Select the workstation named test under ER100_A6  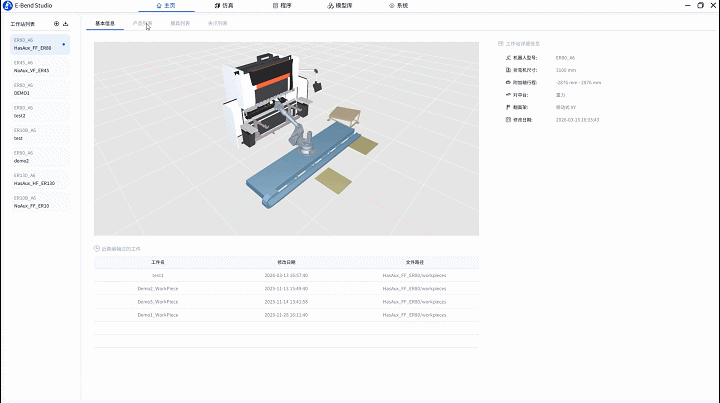pyautogui.click(x=40, y=134)
